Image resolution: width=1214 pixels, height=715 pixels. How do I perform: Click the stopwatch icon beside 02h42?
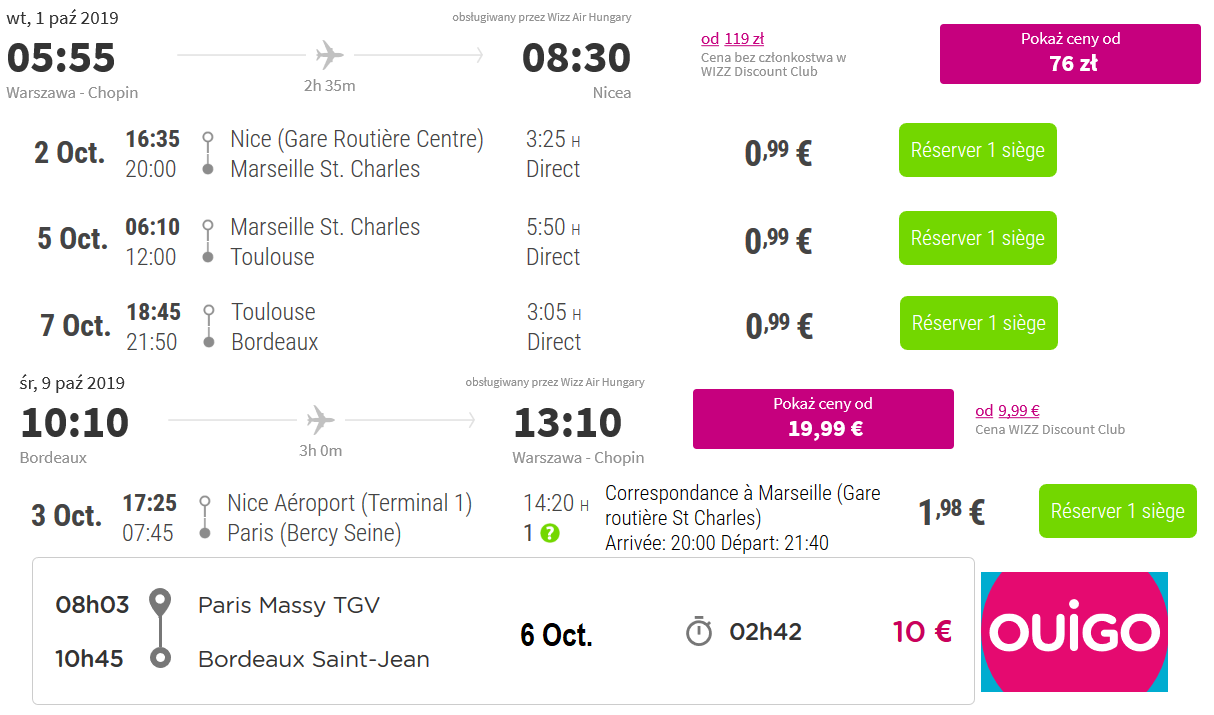(x=699, y=632)
